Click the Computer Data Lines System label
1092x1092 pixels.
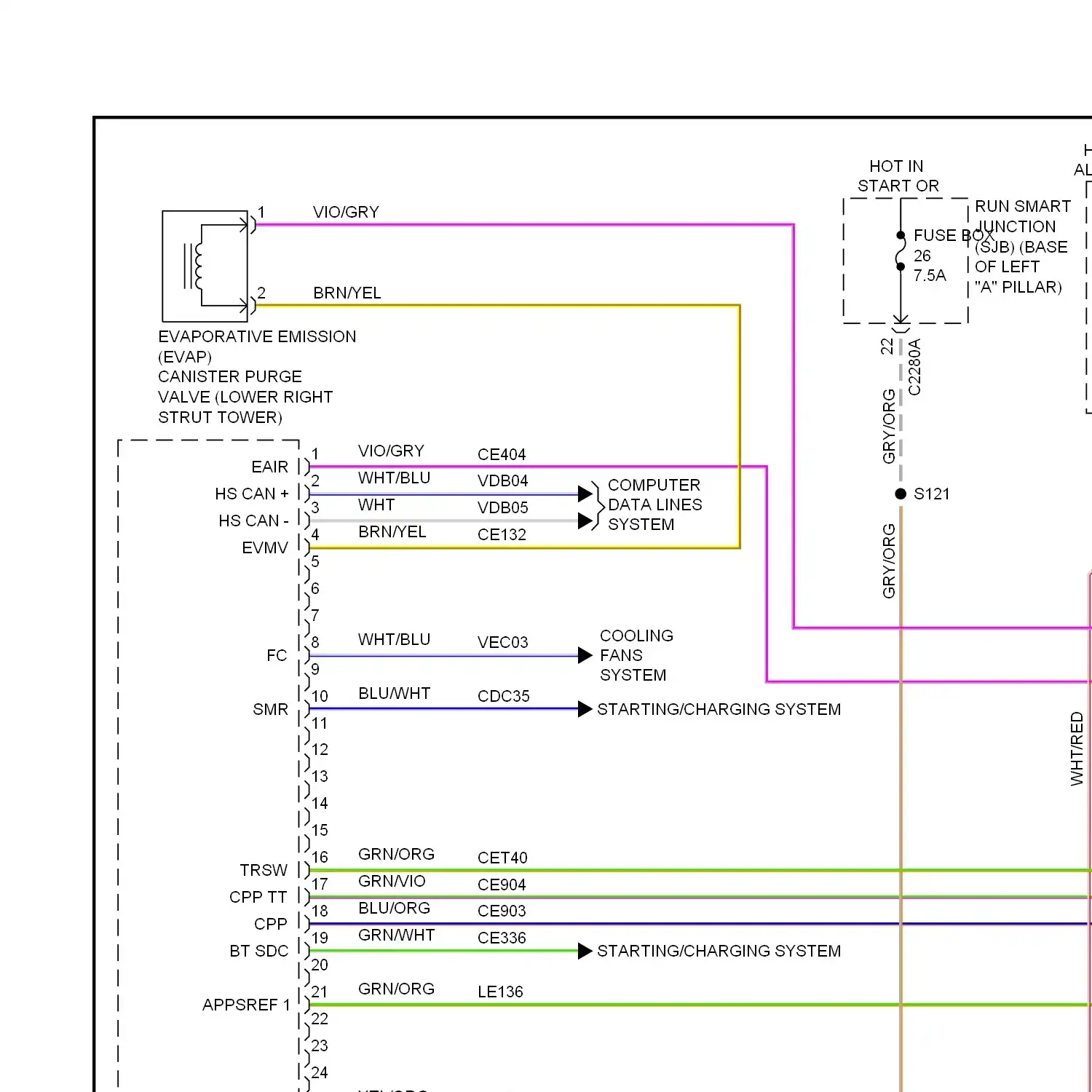point(654,505)
